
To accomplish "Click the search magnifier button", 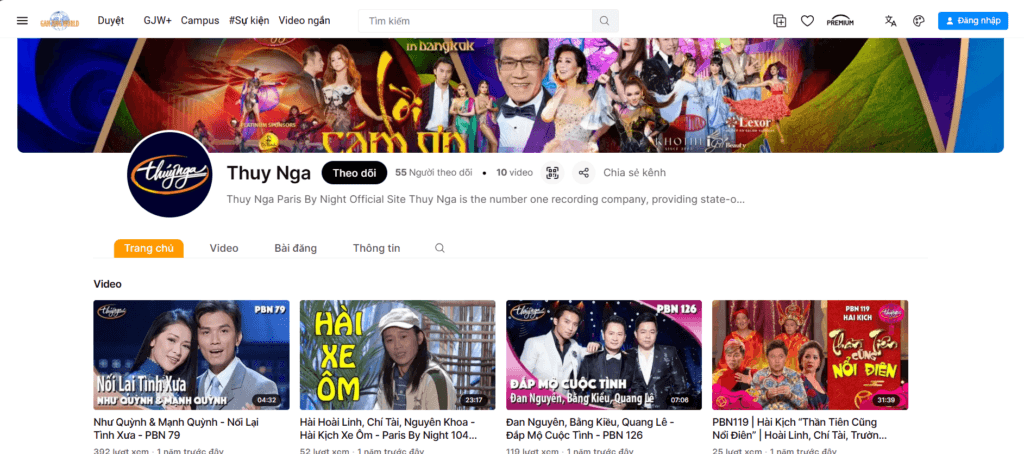I will click(x=605, y=21).
